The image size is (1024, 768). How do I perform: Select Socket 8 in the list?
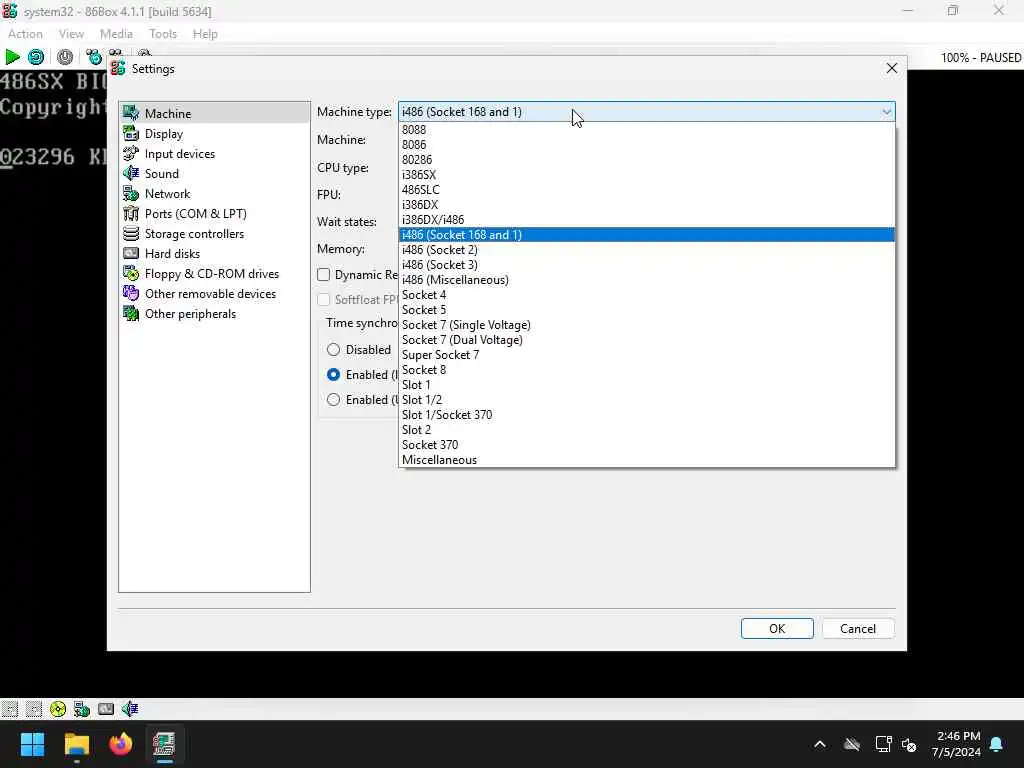pos(647,370)
